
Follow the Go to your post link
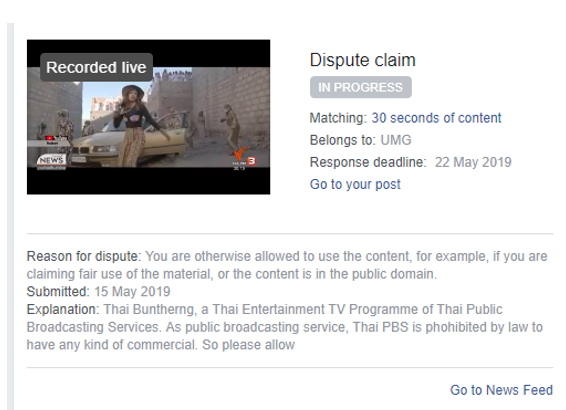point(355,184)
